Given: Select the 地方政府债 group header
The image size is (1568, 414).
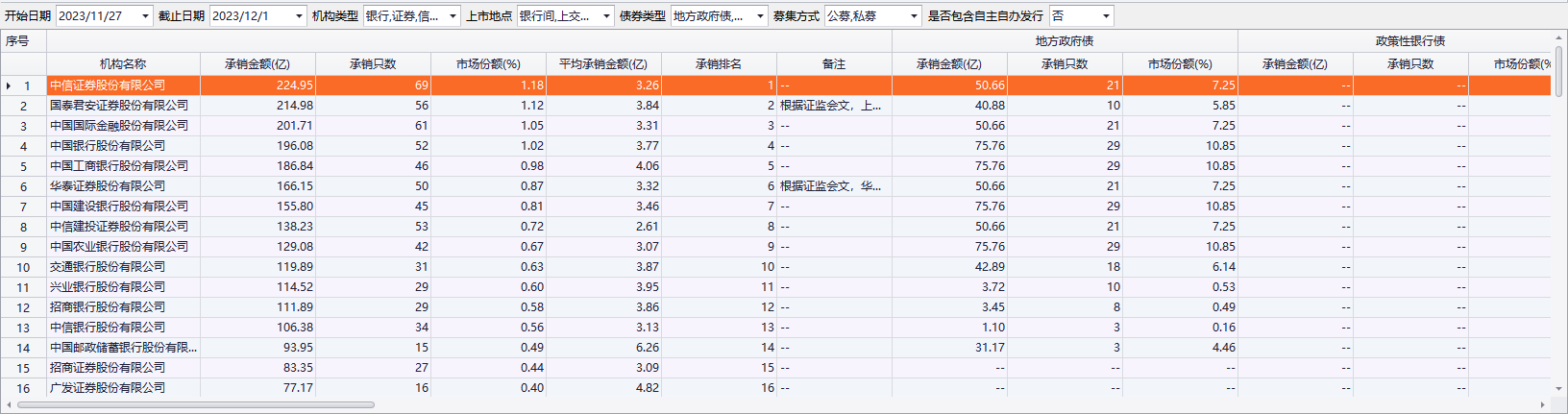Looking at the screenshot, I should (x=1064, y=41).
